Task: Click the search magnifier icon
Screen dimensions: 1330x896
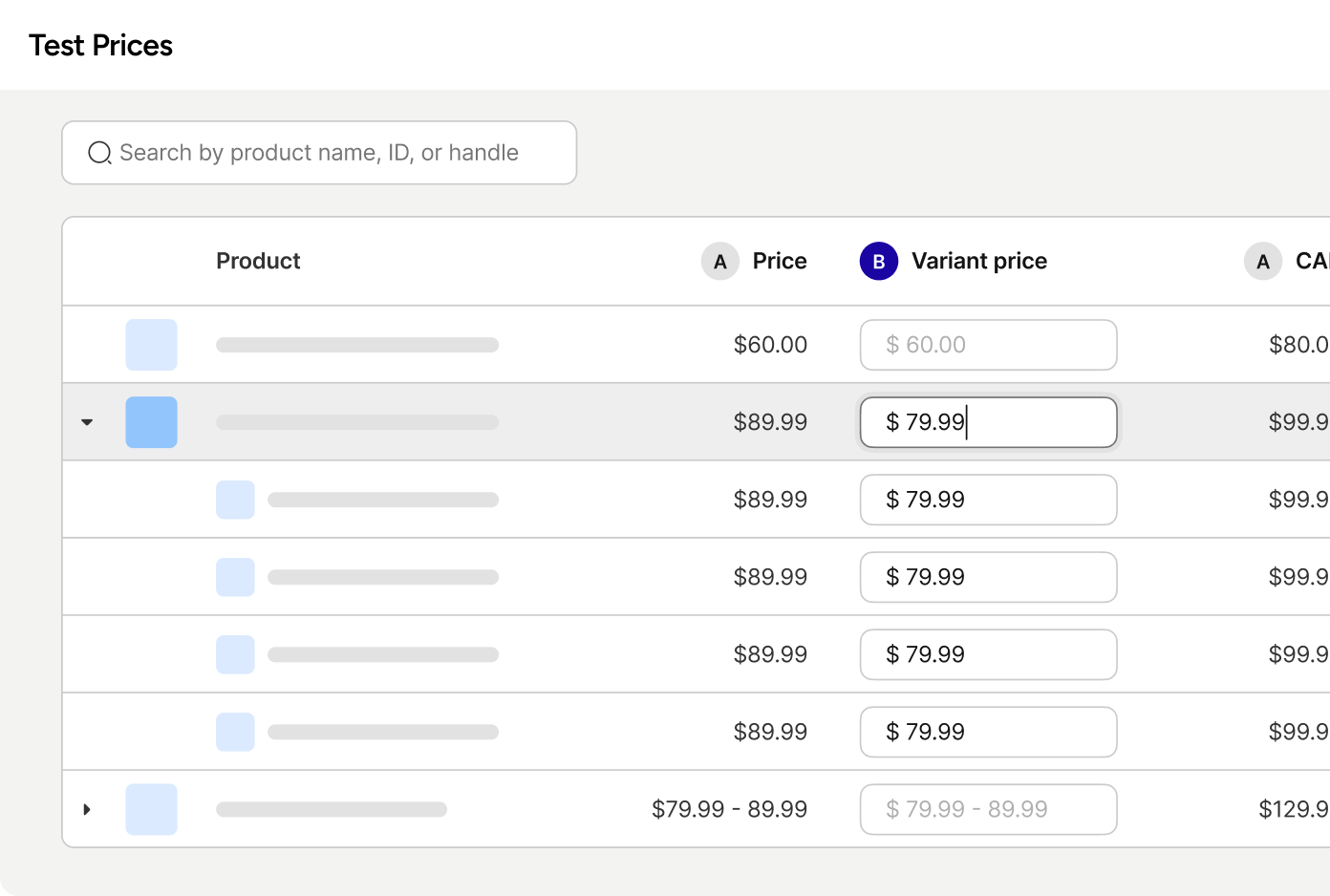Action: click(99, 153)
